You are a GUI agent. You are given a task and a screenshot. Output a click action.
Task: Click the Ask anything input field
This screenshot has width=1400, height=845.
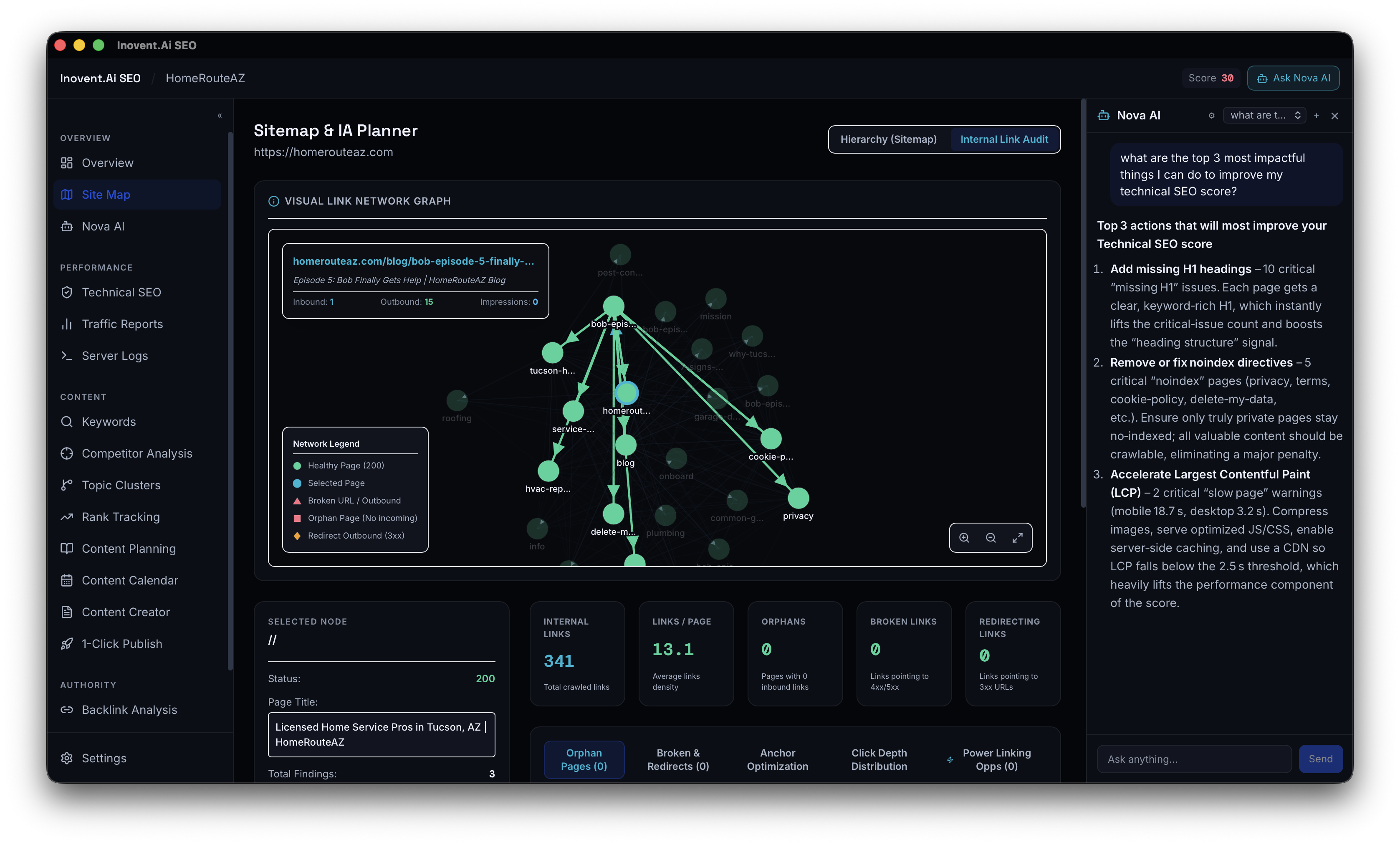(x=1194, y=759)
